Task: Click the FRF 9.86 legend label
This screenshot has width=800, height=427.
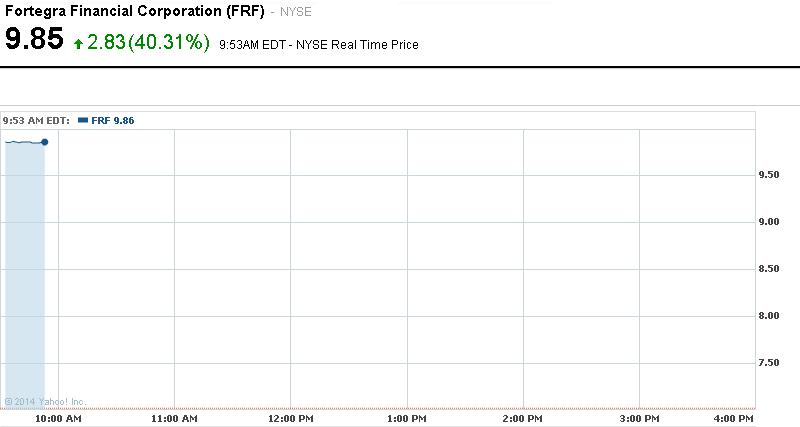Action: (112, 120)
